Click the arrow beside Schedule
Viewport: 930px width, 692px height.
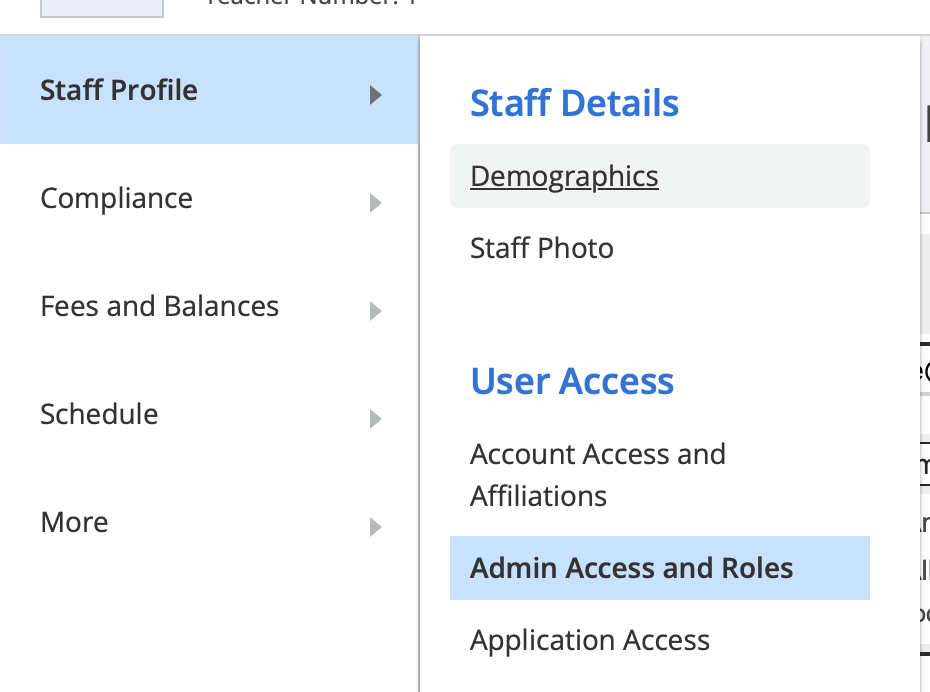375,418
